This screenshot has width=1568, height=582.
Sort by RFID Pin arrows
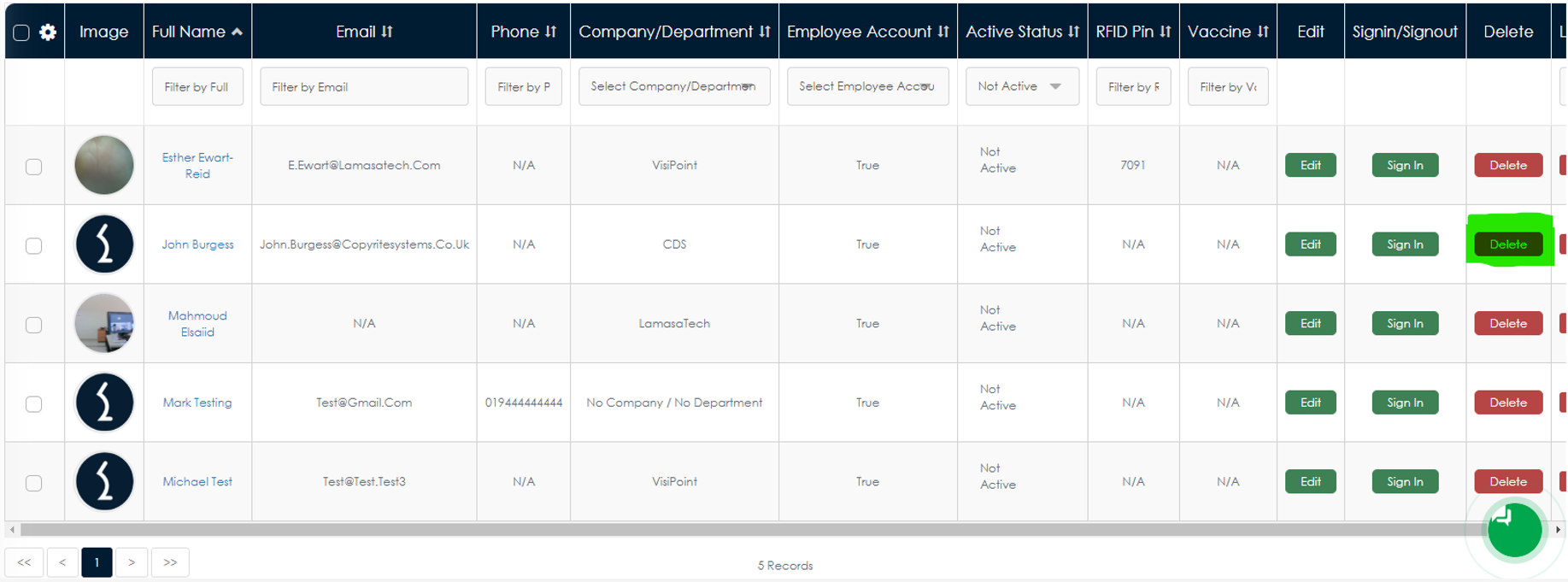click(1165, 32)
